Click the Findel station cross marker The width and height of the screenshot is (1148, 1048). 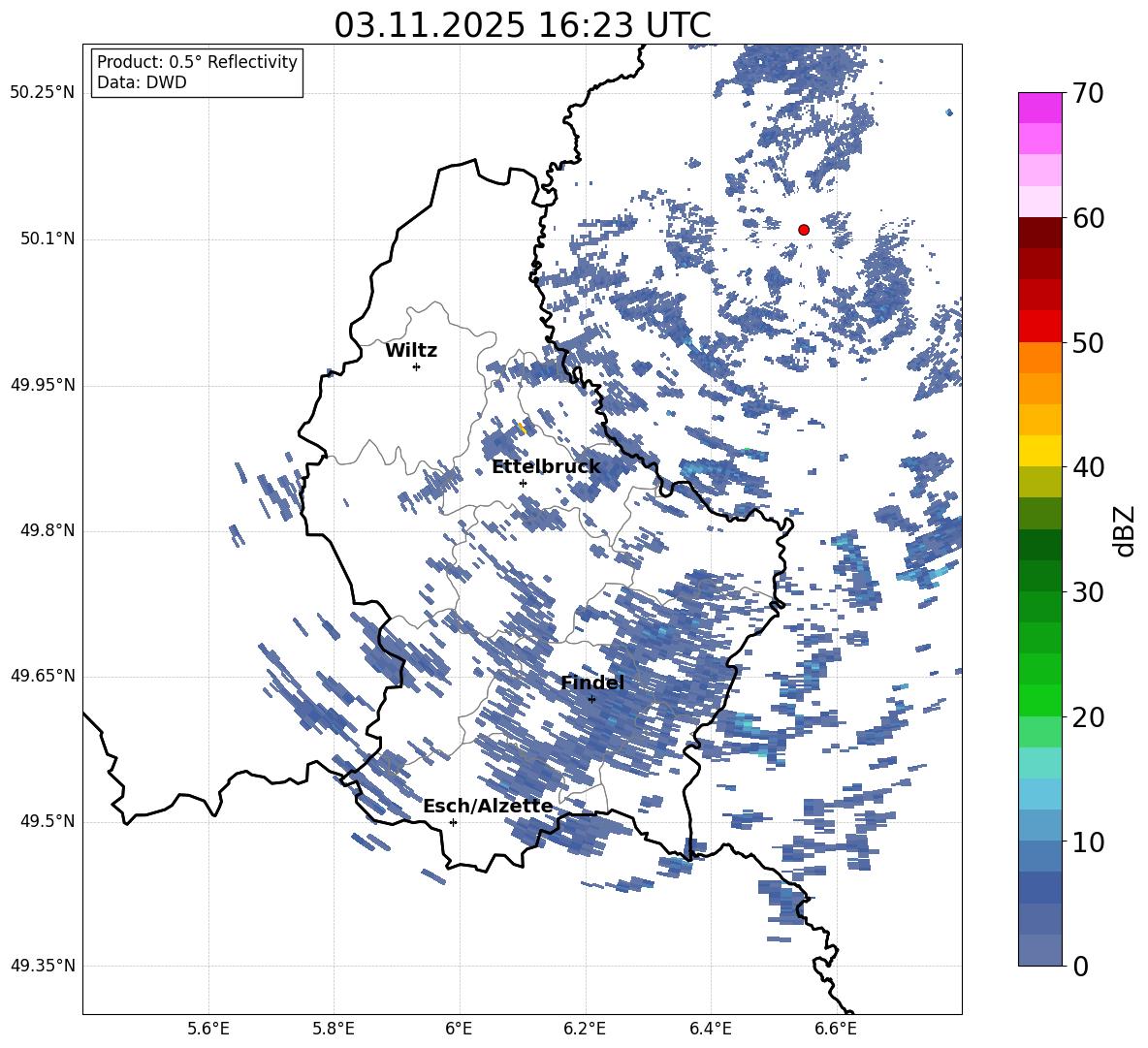click(591, 700)
